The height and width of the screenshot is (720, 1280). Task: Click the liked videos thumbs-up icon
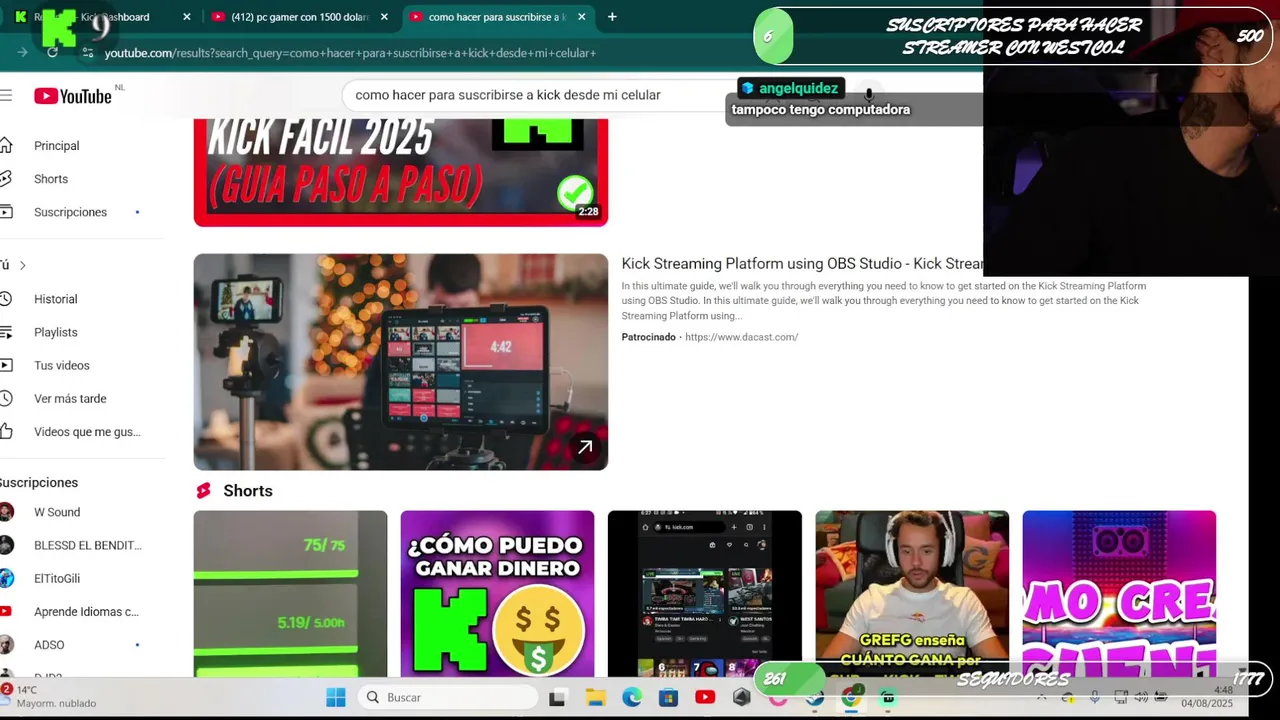pos(6,432)
